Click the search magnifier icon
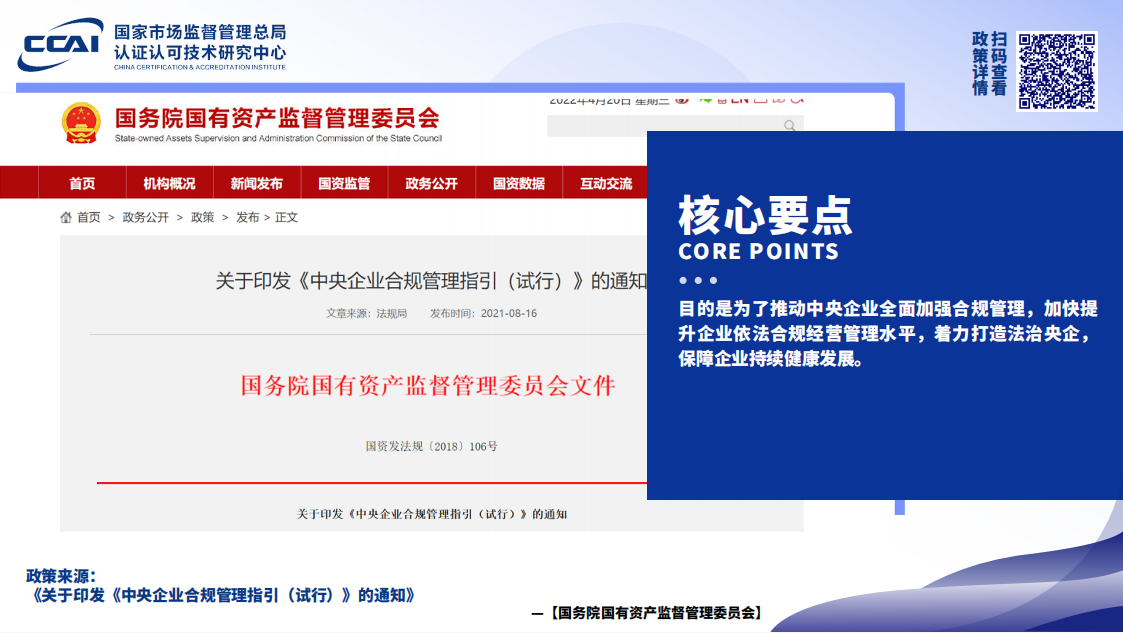Image resolution: width=1123 pixels, height=633 pixels. coord(789,126)
